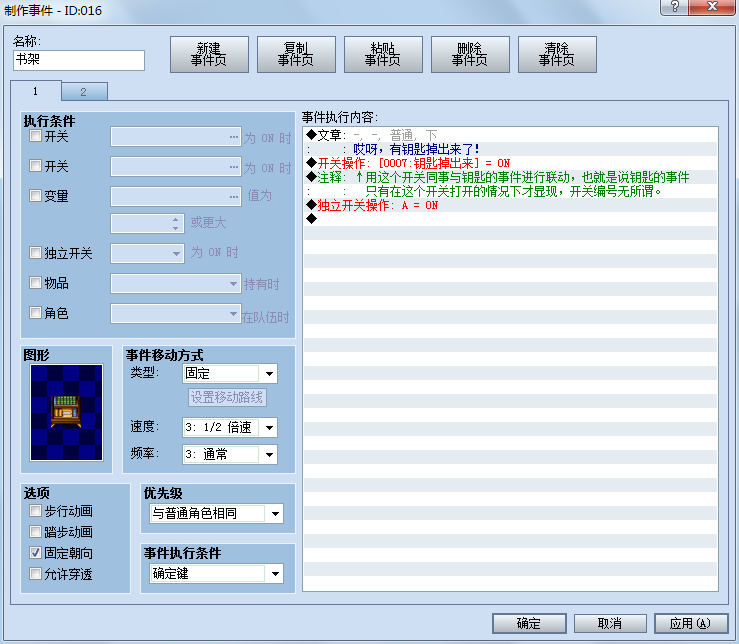Enable the second 开关 condition checkbox
Screen dimensions: 739x644
pos(35,166)
